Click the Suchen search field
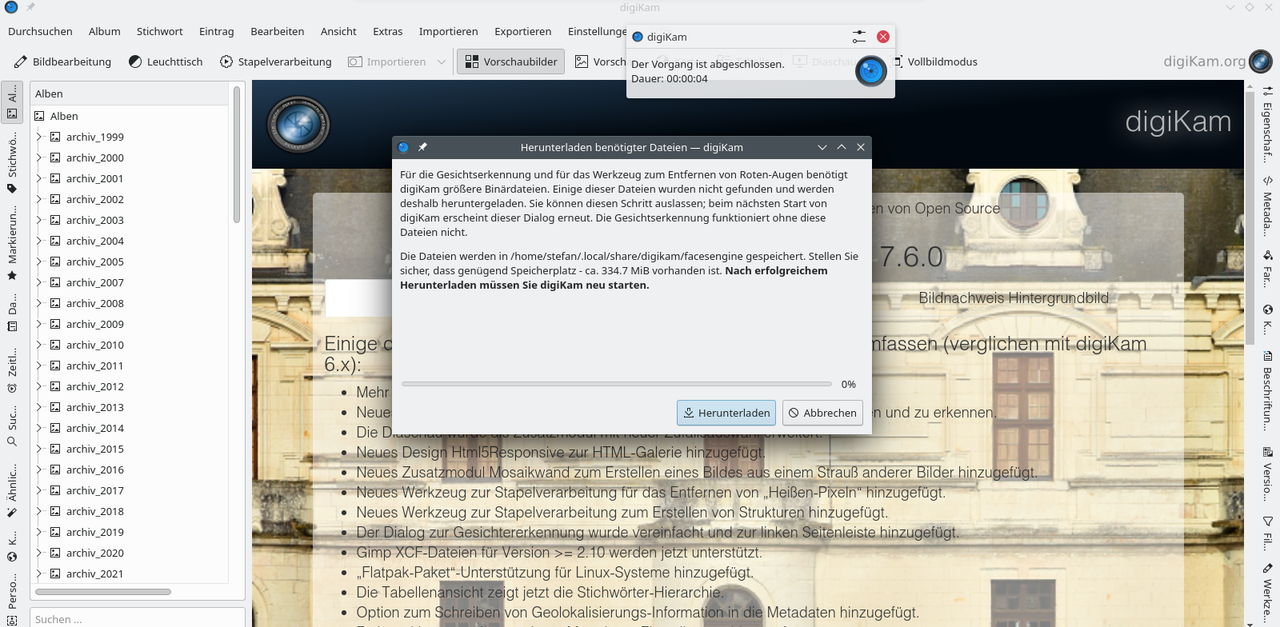 [x=137, y=619]
